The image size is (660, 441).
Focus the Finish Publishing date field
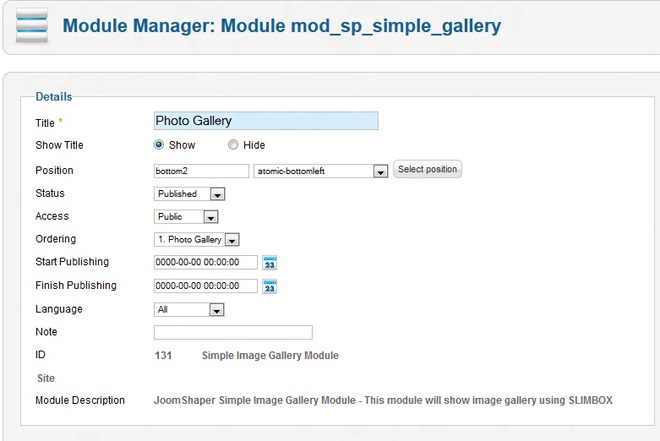coord(206,287)
